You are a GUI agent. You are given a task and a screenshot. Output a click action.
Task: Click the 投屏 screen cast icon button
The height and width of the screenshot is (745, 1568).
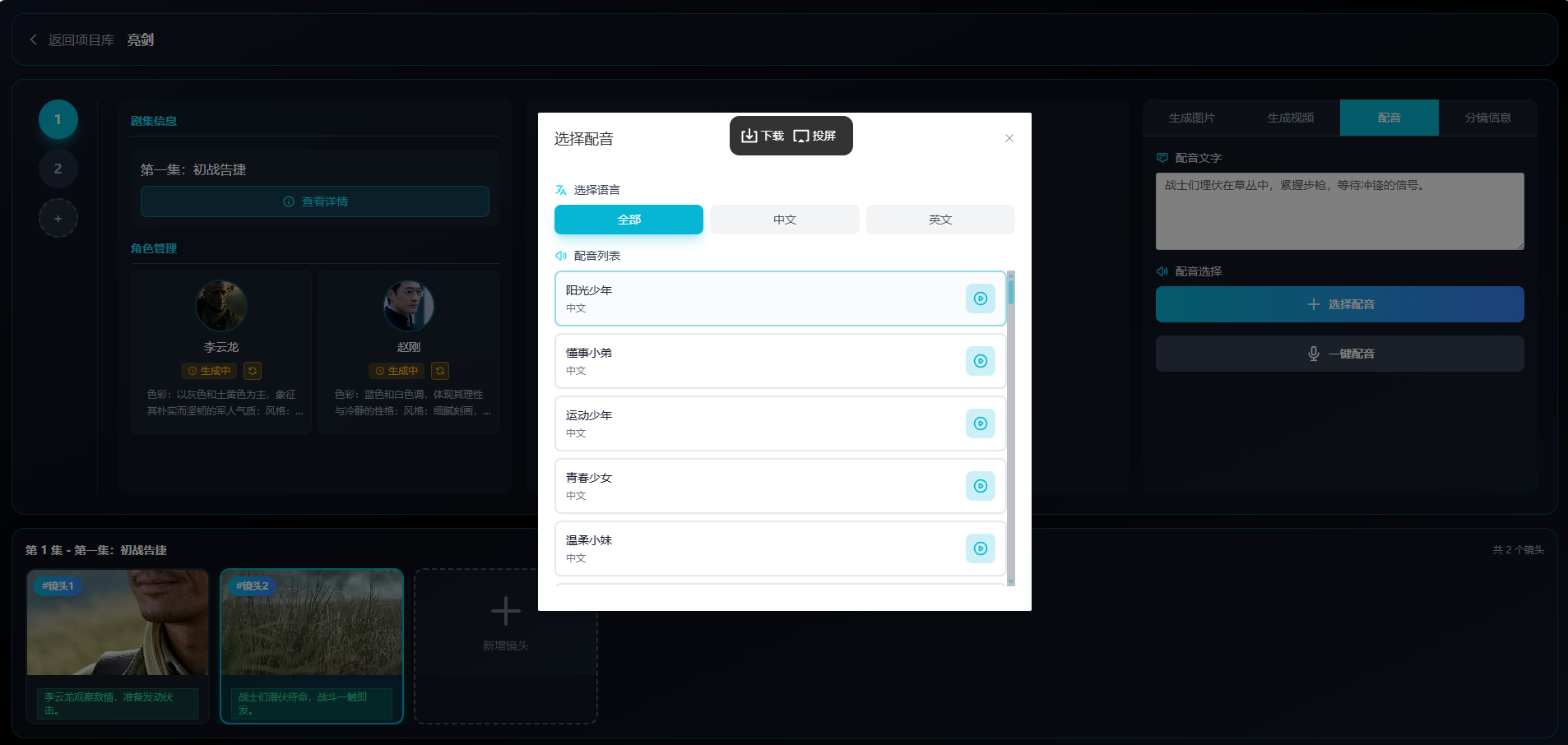pos(814,136)
